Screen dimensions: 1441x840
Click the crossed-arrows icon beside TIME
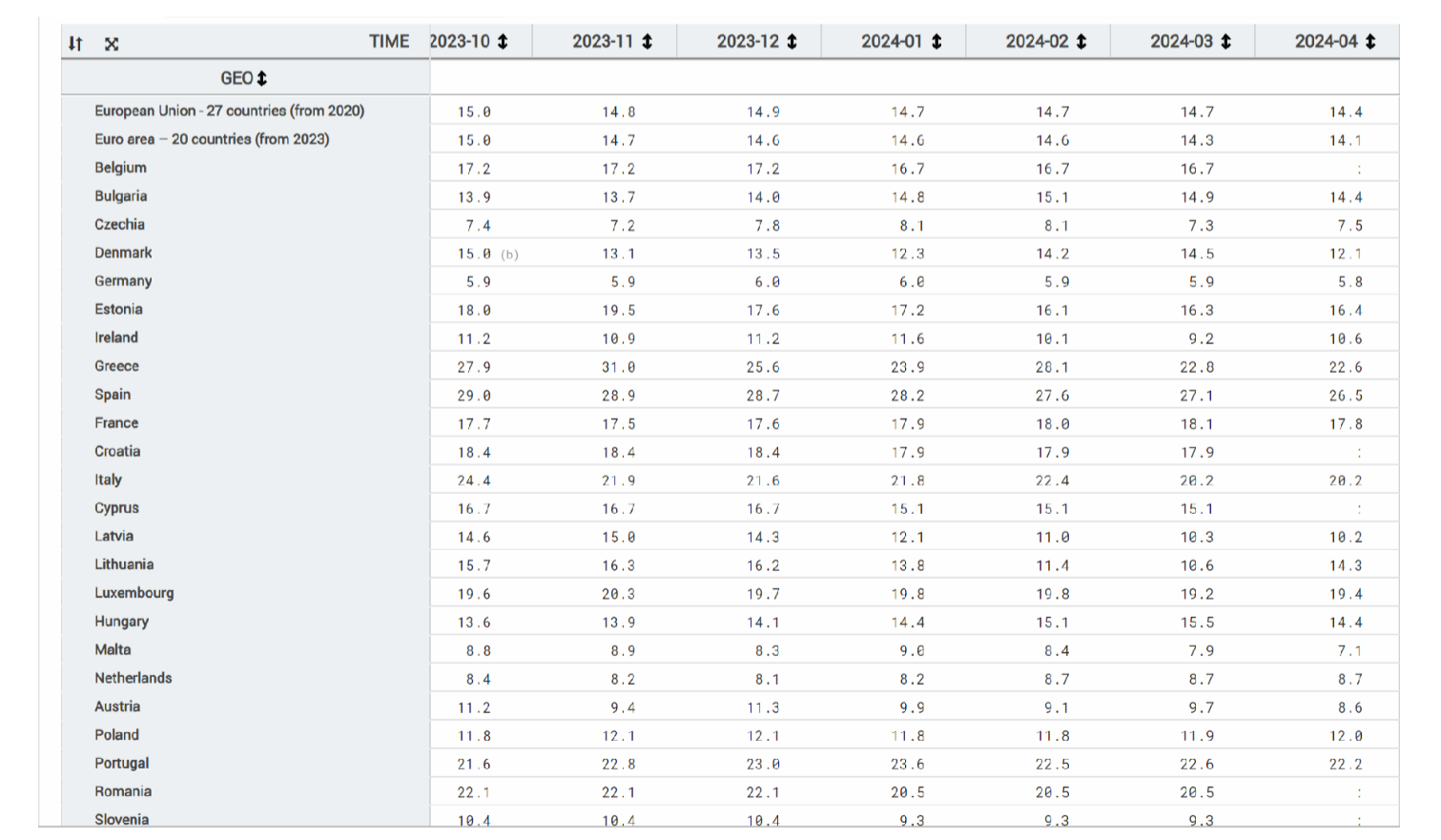click(x=112, y=44)
